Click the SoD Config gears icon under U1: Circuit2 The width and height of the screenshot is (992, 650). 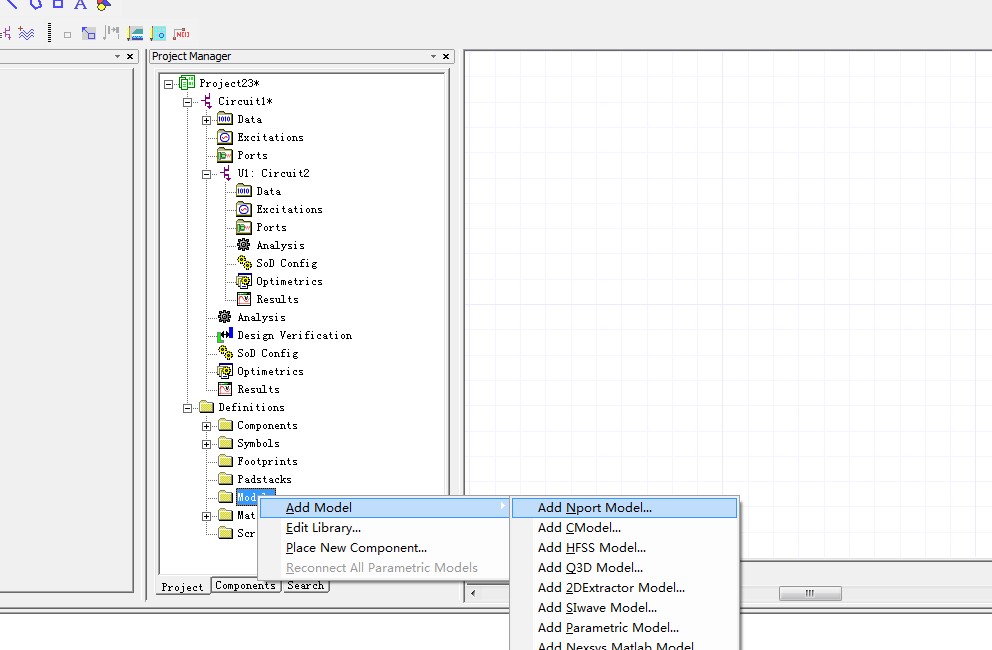point(244,263)
